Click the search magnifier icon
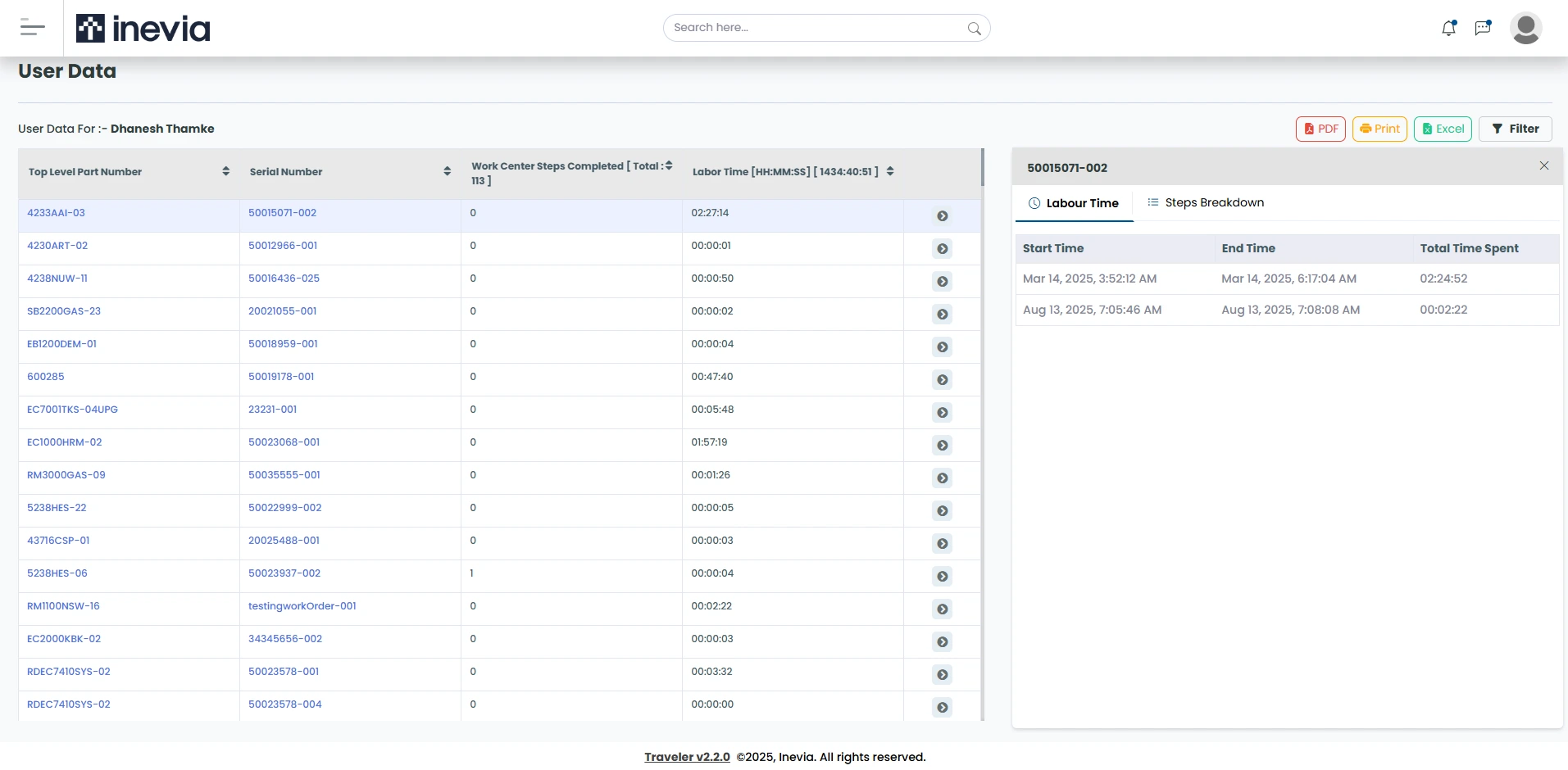The height and width of the screenshot is (770, 1568). (x=974, y=29)
